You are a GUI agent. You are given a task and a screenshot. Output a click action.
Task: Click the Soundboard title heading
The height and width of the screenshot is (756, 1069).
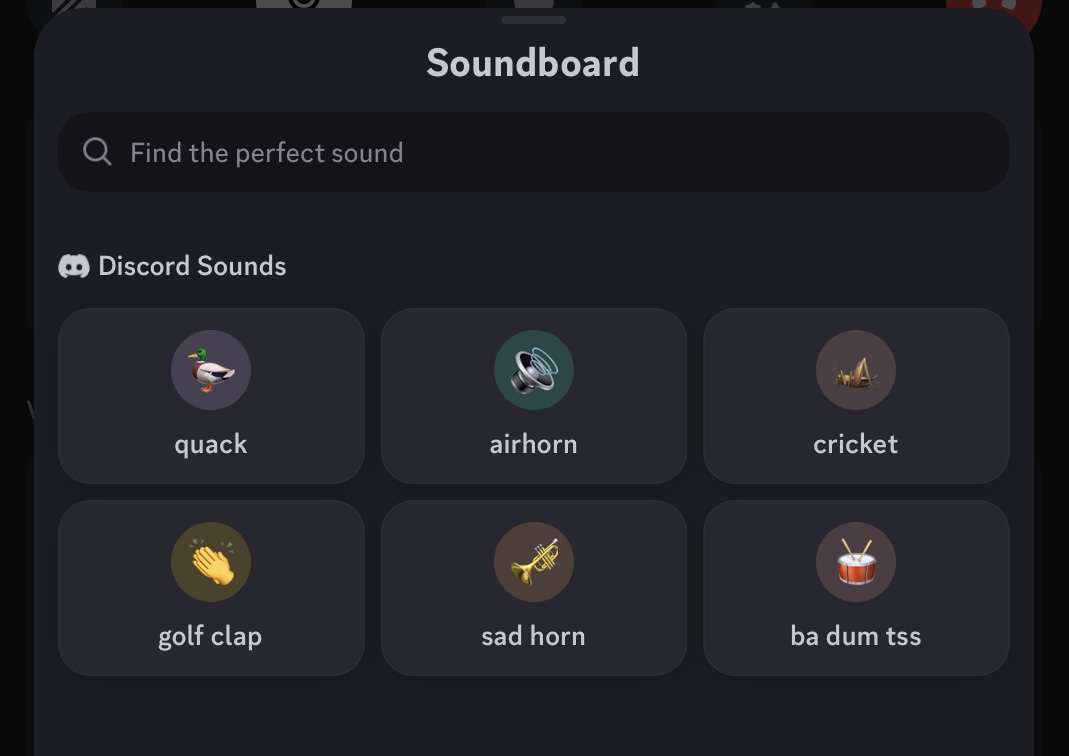[533, 63]
